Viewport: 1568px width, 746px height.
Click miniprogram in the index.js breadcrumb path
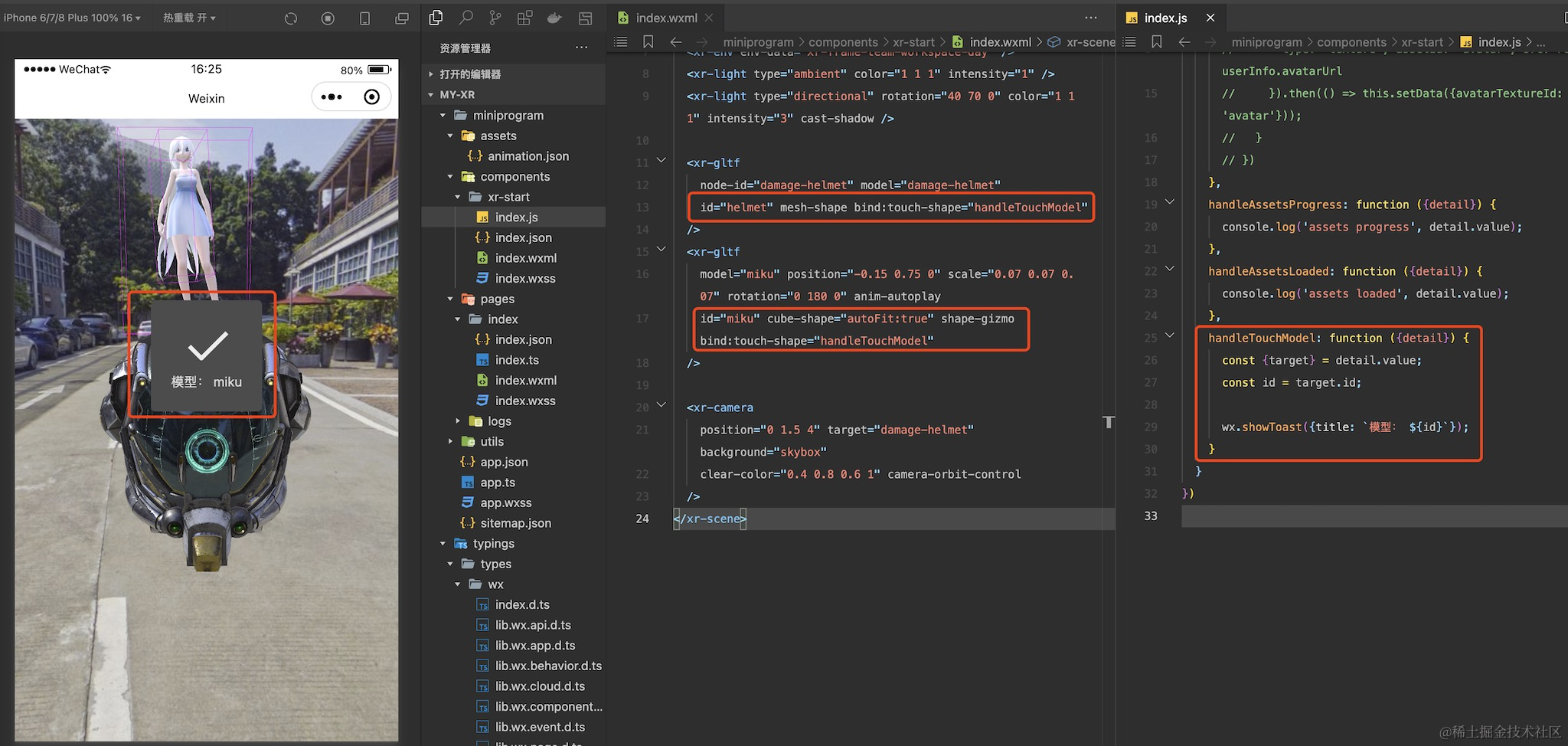(x=1266, y=42)
